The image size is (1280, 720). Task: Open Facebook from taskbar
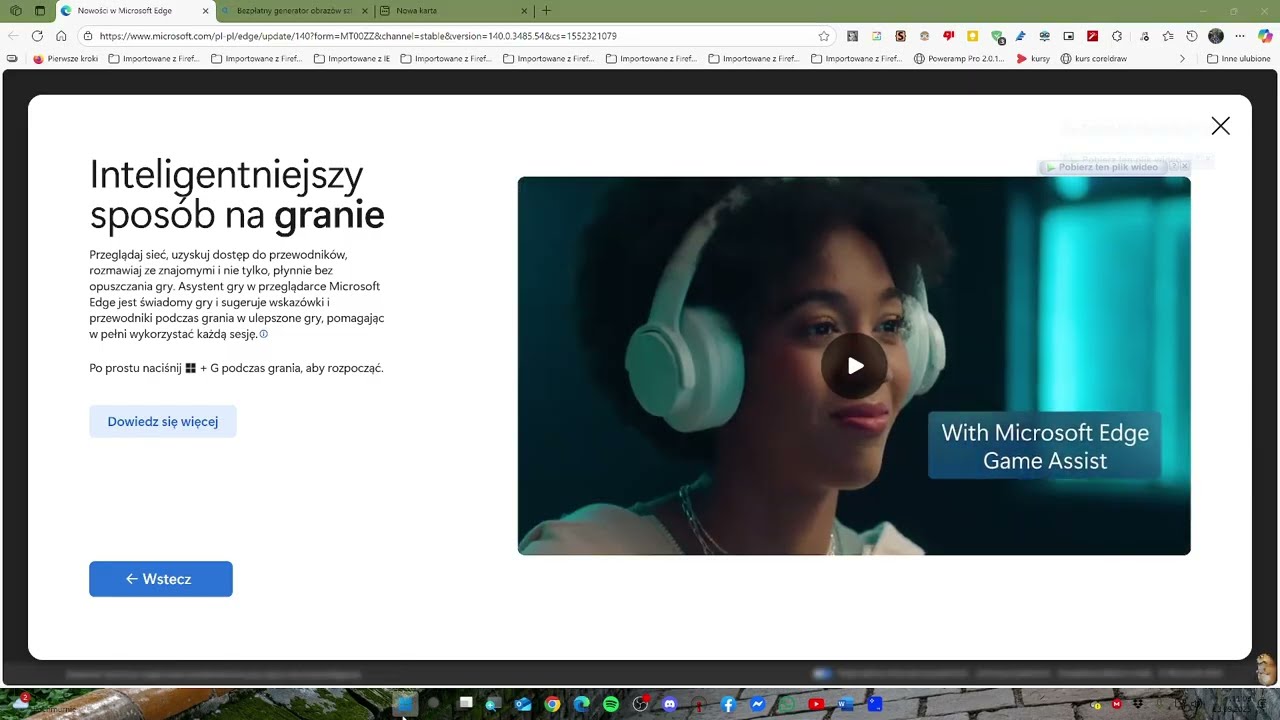tap(728, 704)
